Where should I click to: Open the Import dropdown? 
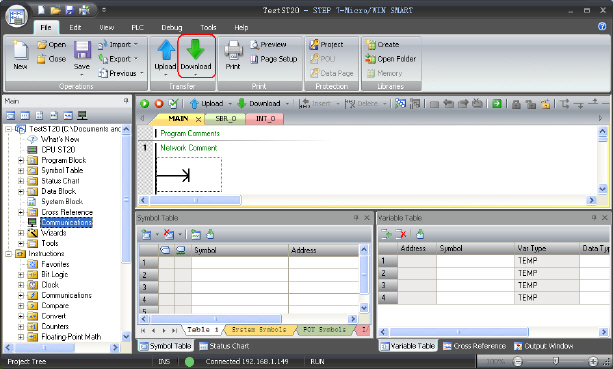(118, 45)
